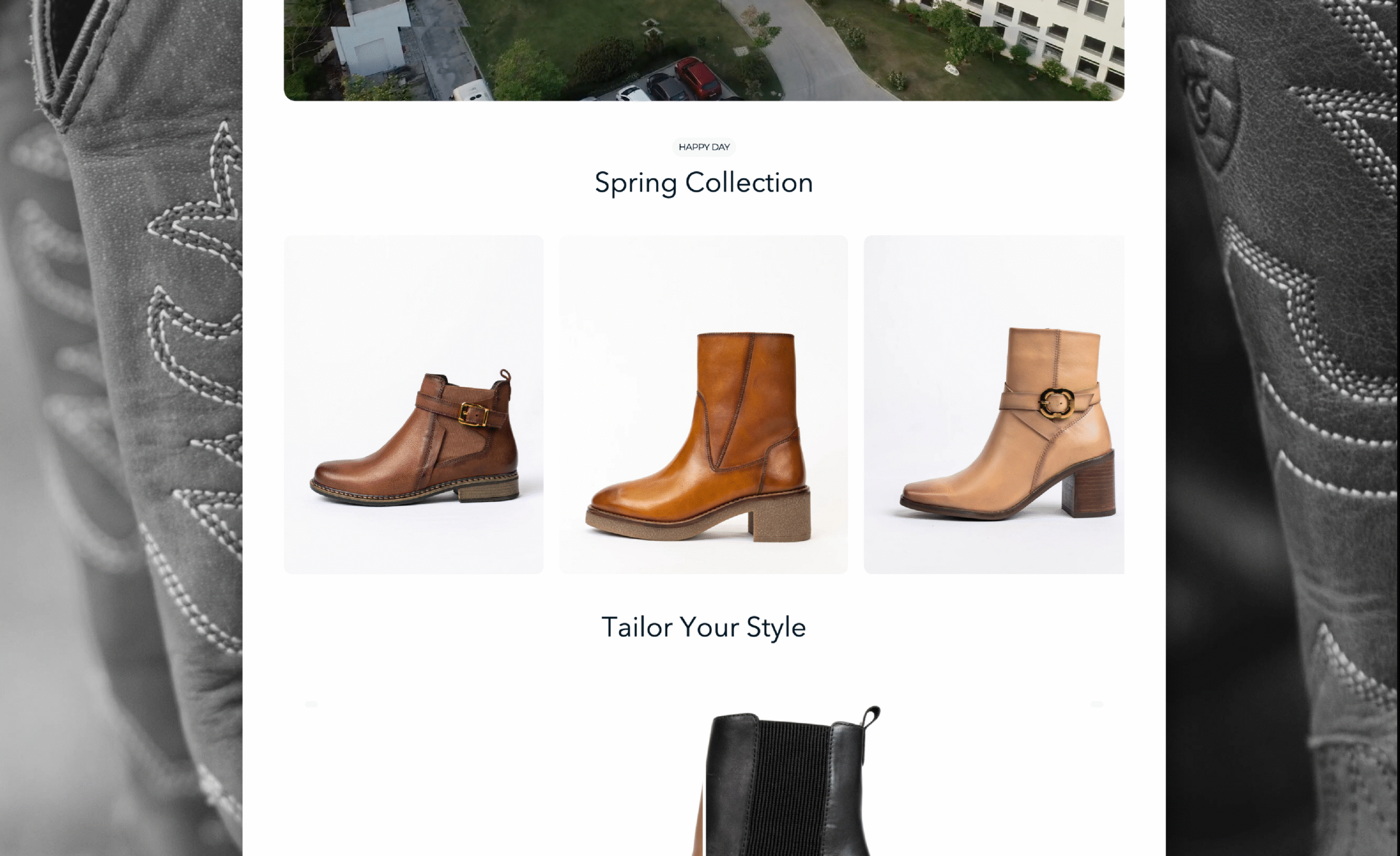Click the faint left carousel pill
Screen dimensions: 1400x856
tap(311, 704)
